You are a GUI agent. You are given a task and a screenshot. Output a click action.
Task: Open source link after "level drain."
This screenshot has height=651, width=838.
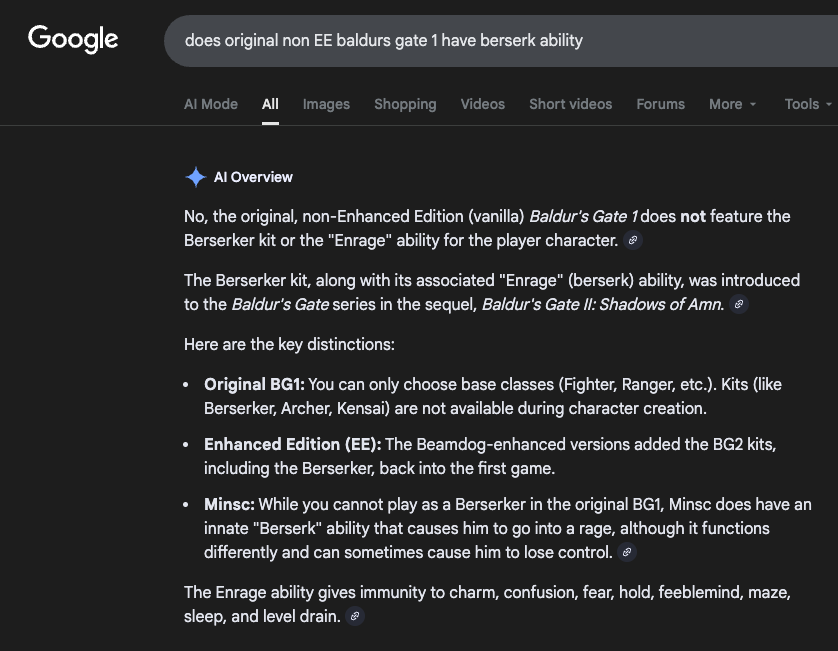(x=354, y=617)
